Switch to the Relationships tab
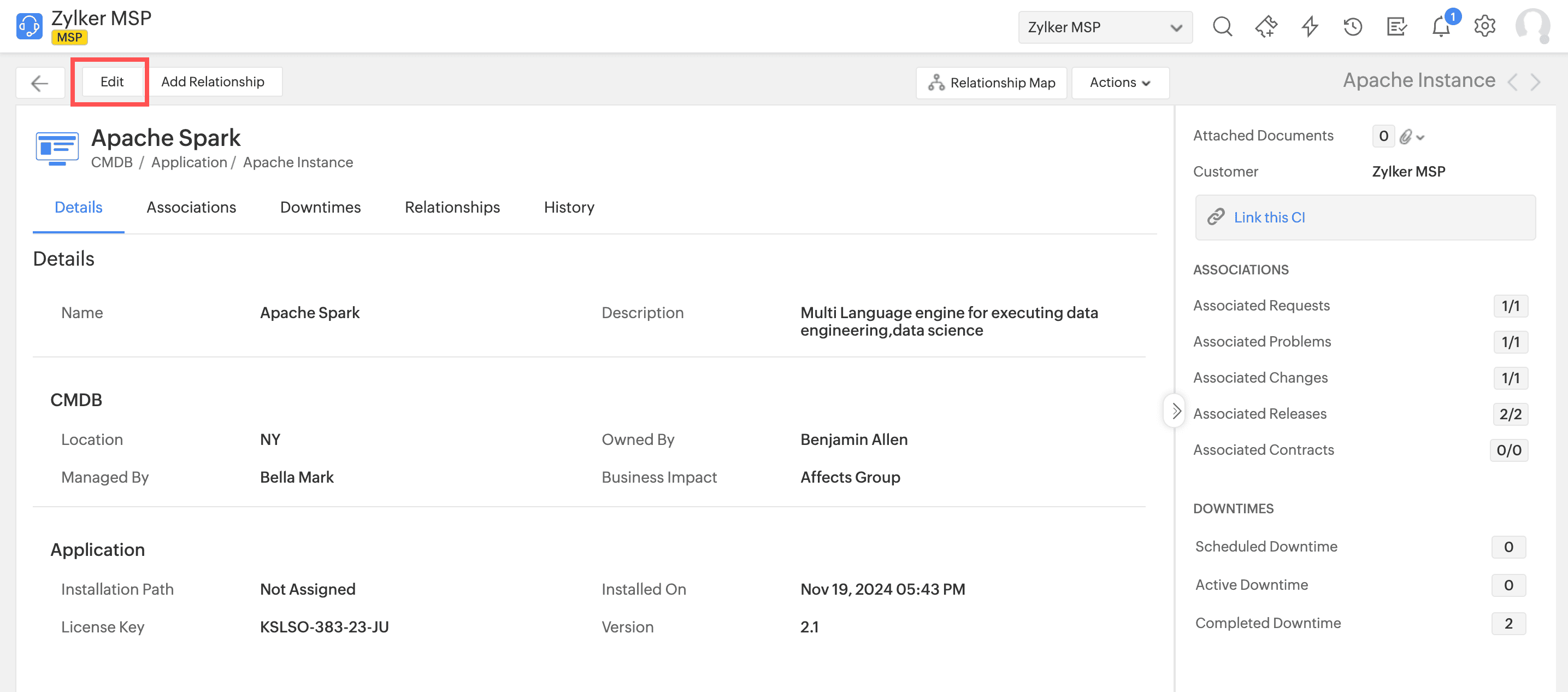Image resolution: width=1568 pixels, height=692 pixels. pyautogui.click(x=452, y=207)
